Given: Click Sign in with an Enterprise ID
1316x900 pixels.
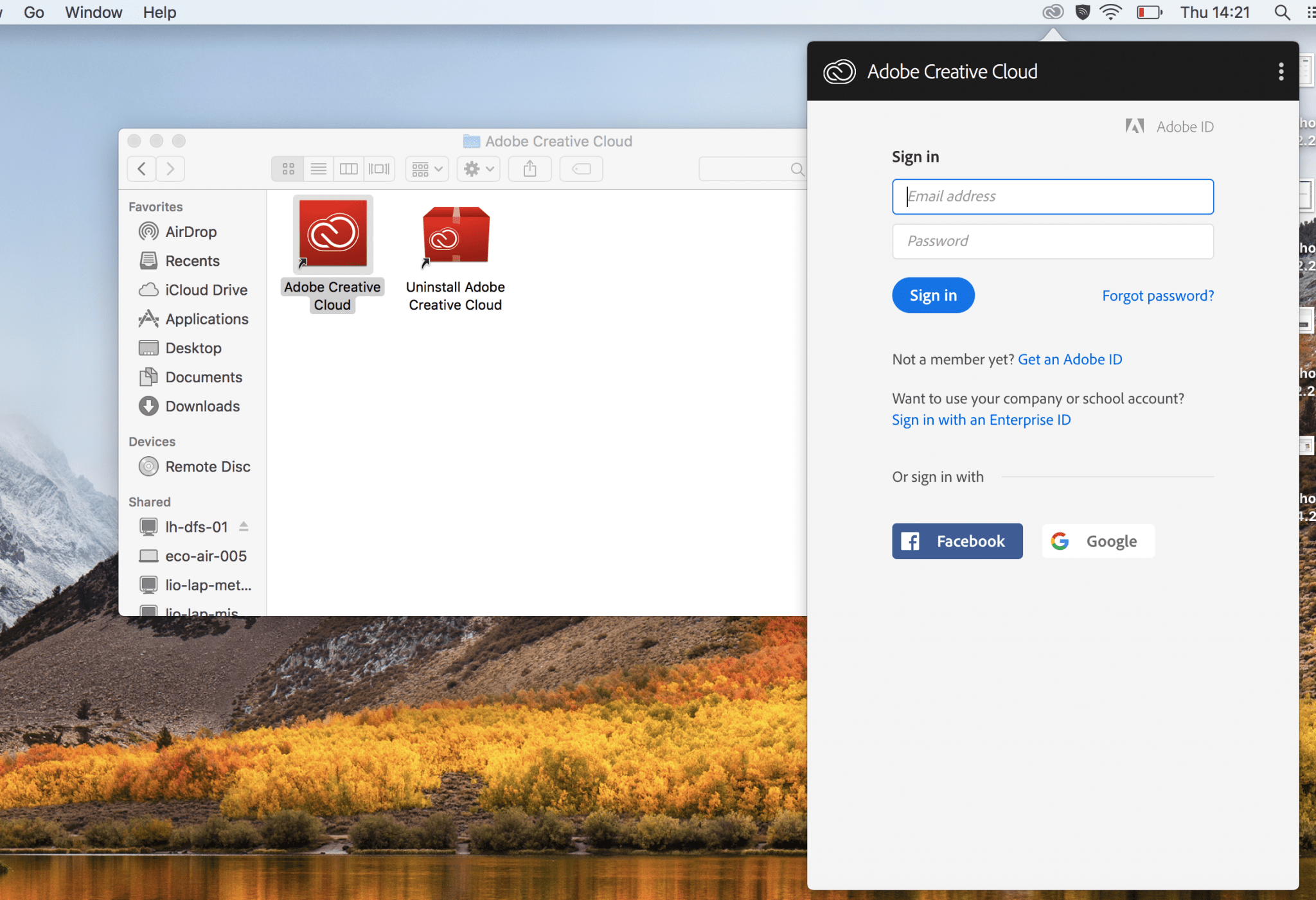Looking at the screenshot, I should [x=981, y=420].
